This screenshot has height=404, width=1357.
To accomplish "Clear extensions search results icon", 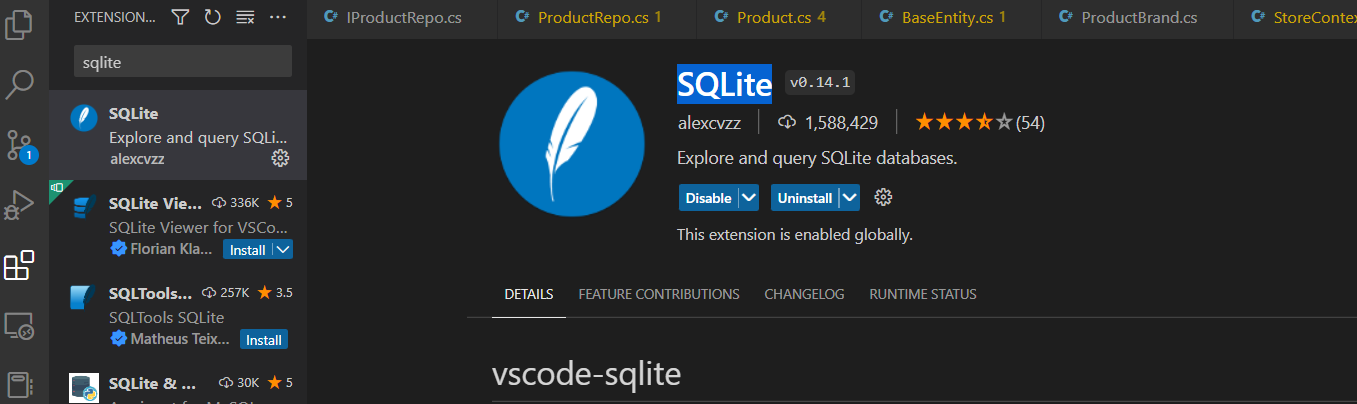I will pos(244,17).
